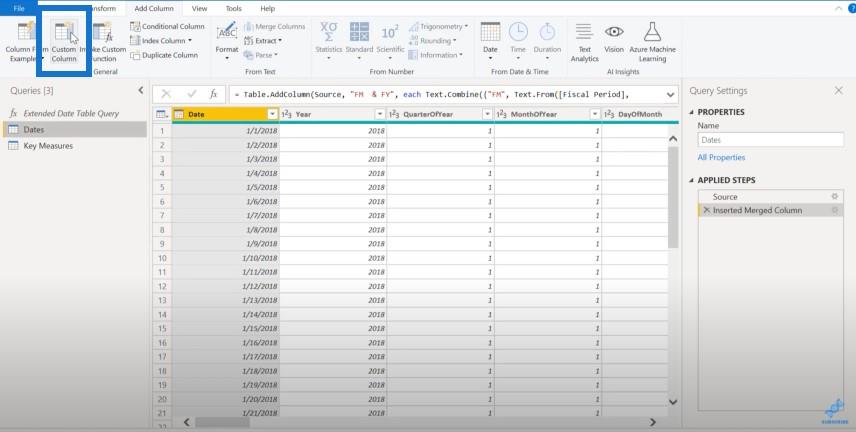Click the vertical scrollbar down arrow

[x=673, y=402]
